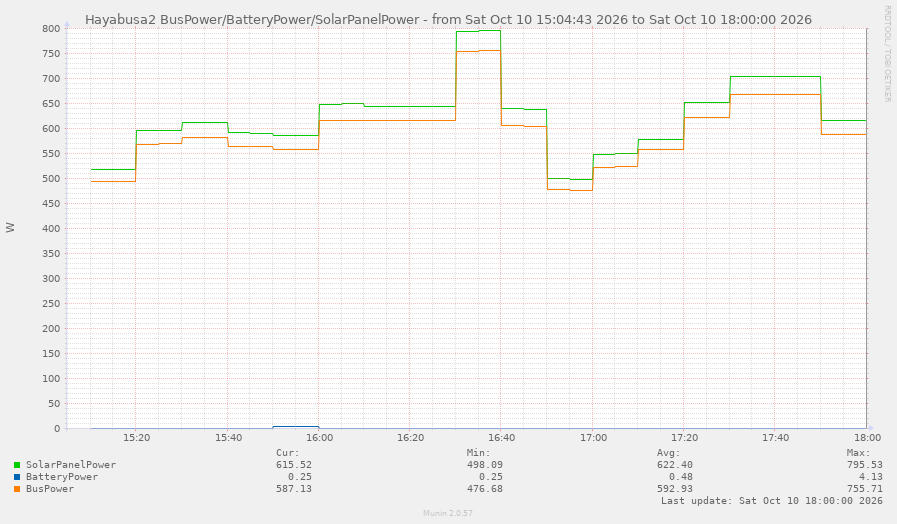Click the 17:20 time axis label
This screenshot has height=524, width=897.
[x=684, y=438]
